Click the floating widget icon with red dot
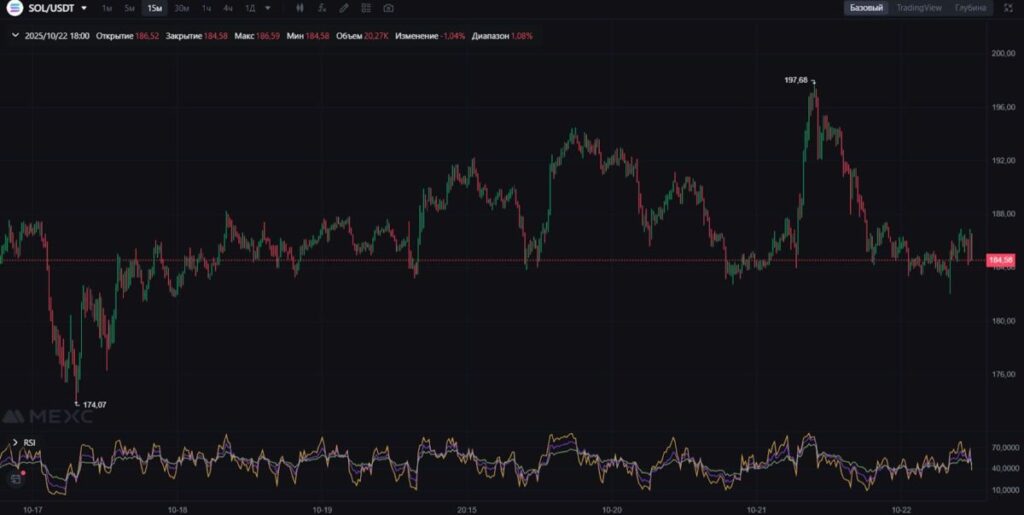This screenshot has width=1024, height=515. pos(16,478)
